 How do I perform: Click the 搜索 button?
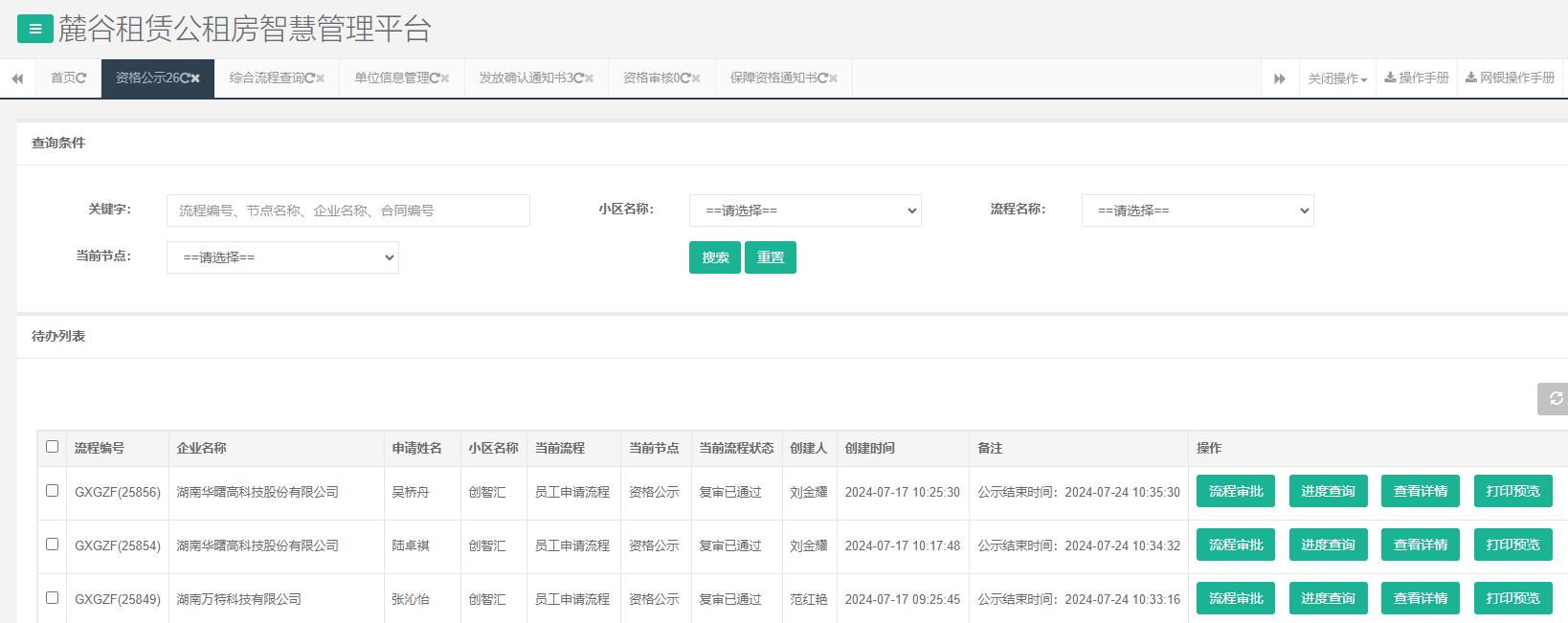(715, 257)
